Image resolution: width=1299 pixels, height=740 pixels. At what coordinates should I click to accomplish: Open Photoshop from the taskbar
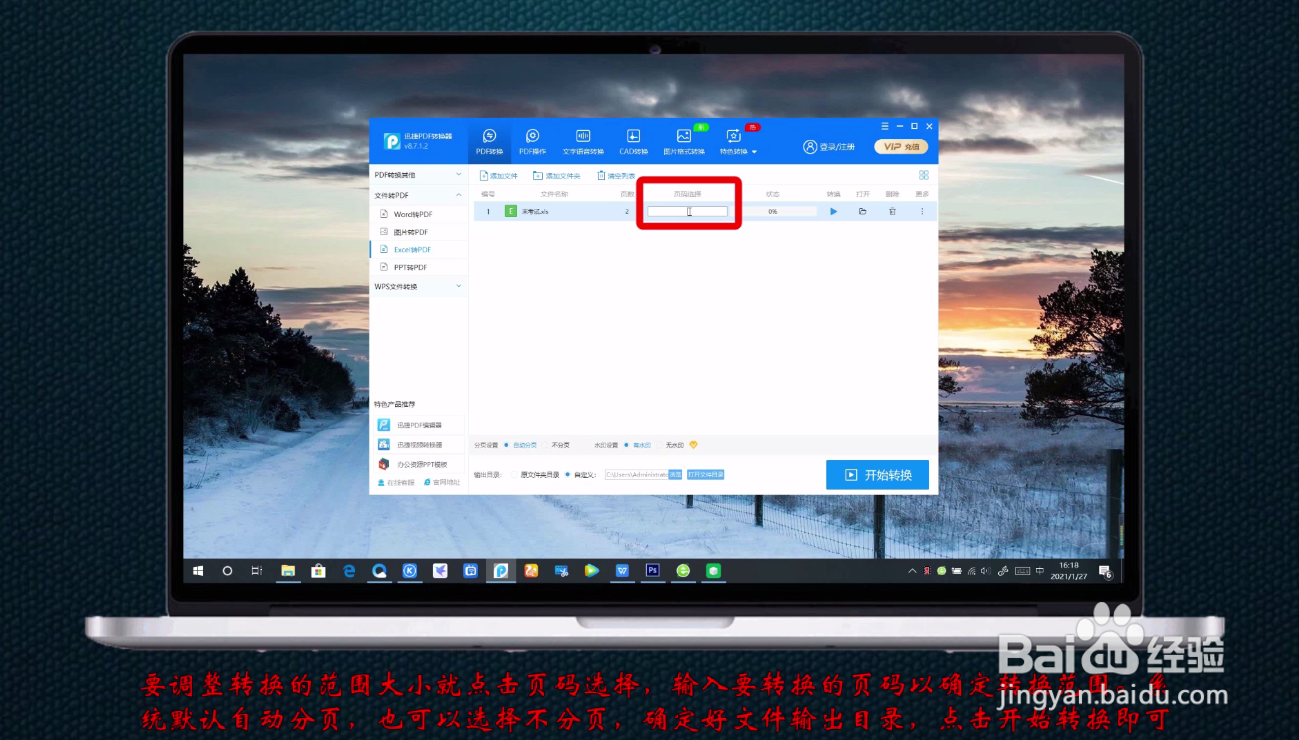(x=652, y=571)
